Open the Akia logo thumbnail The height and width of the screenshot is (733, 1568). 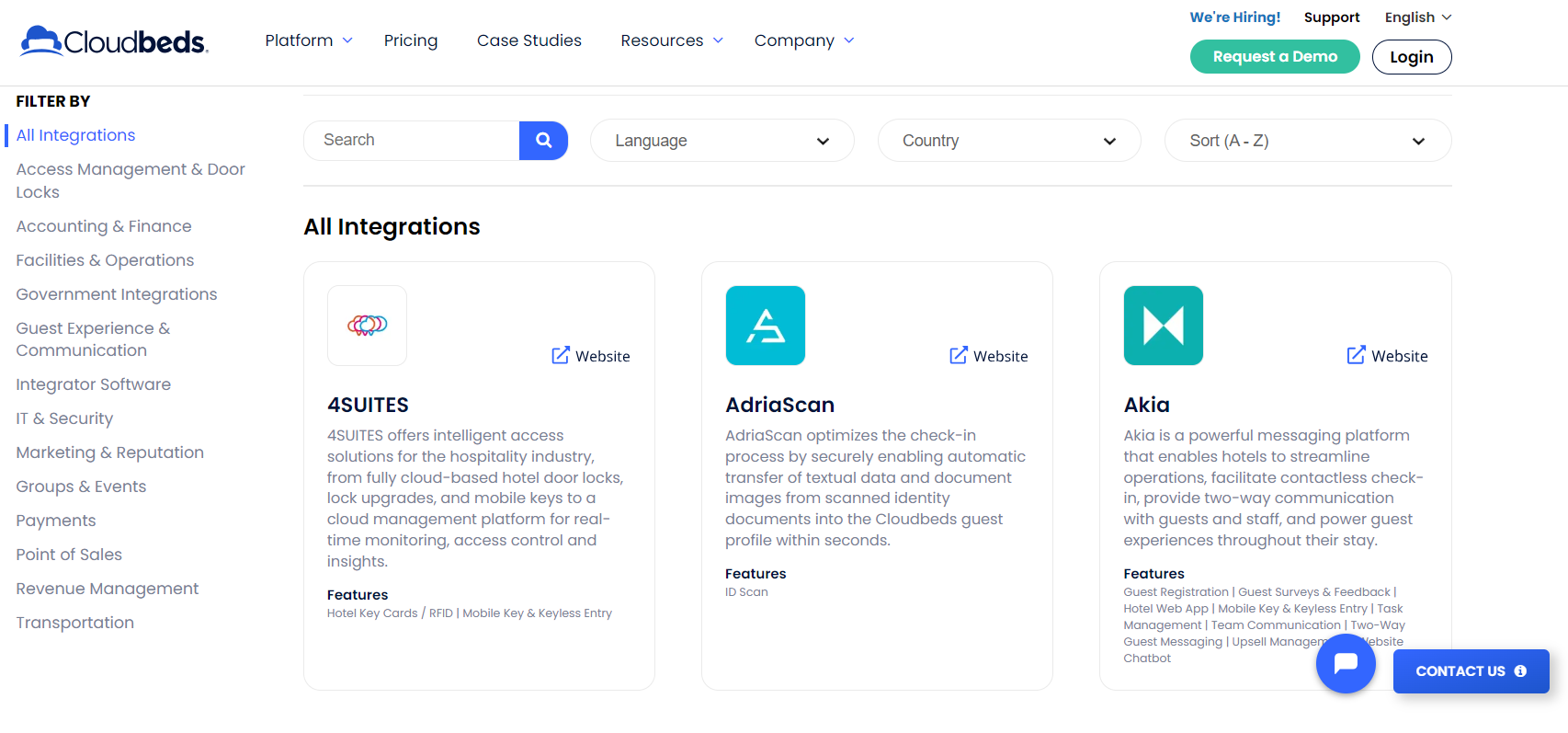coord(1164,326)
